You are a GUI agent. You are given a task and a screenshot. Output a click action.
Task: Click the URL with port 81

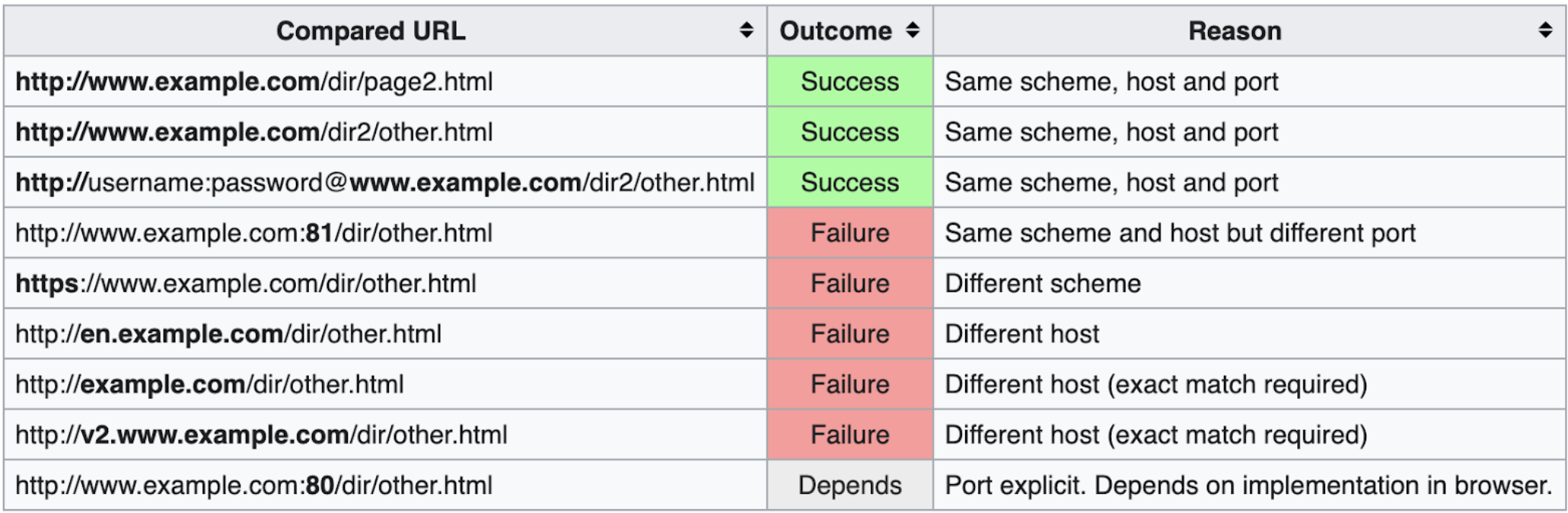pos(254,233)
